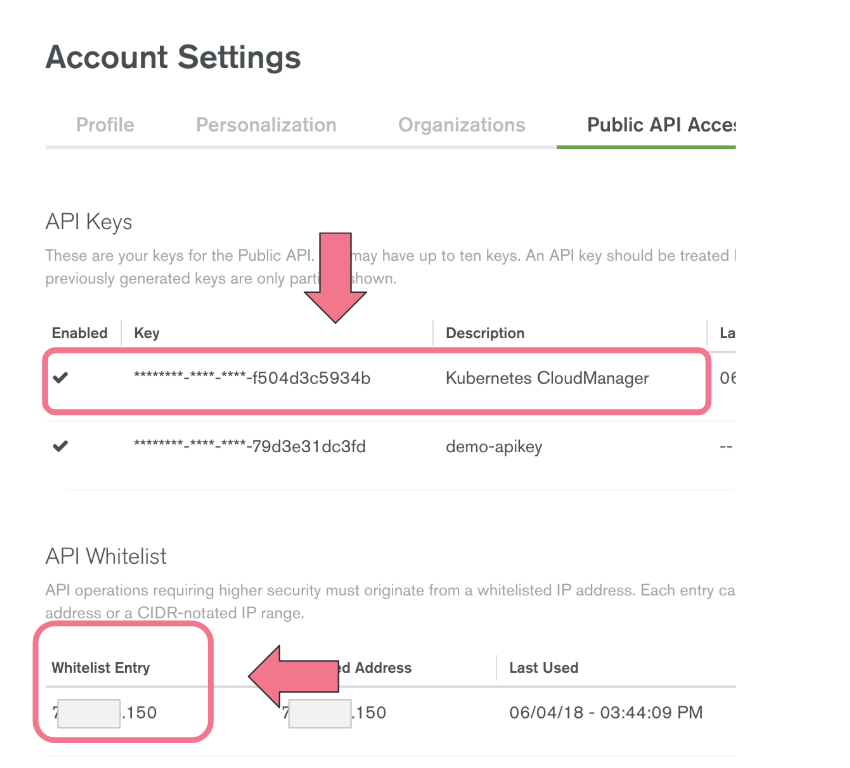This screenshot has width=850, height=768.
Task: Click the Description column header
Action: 485,333
